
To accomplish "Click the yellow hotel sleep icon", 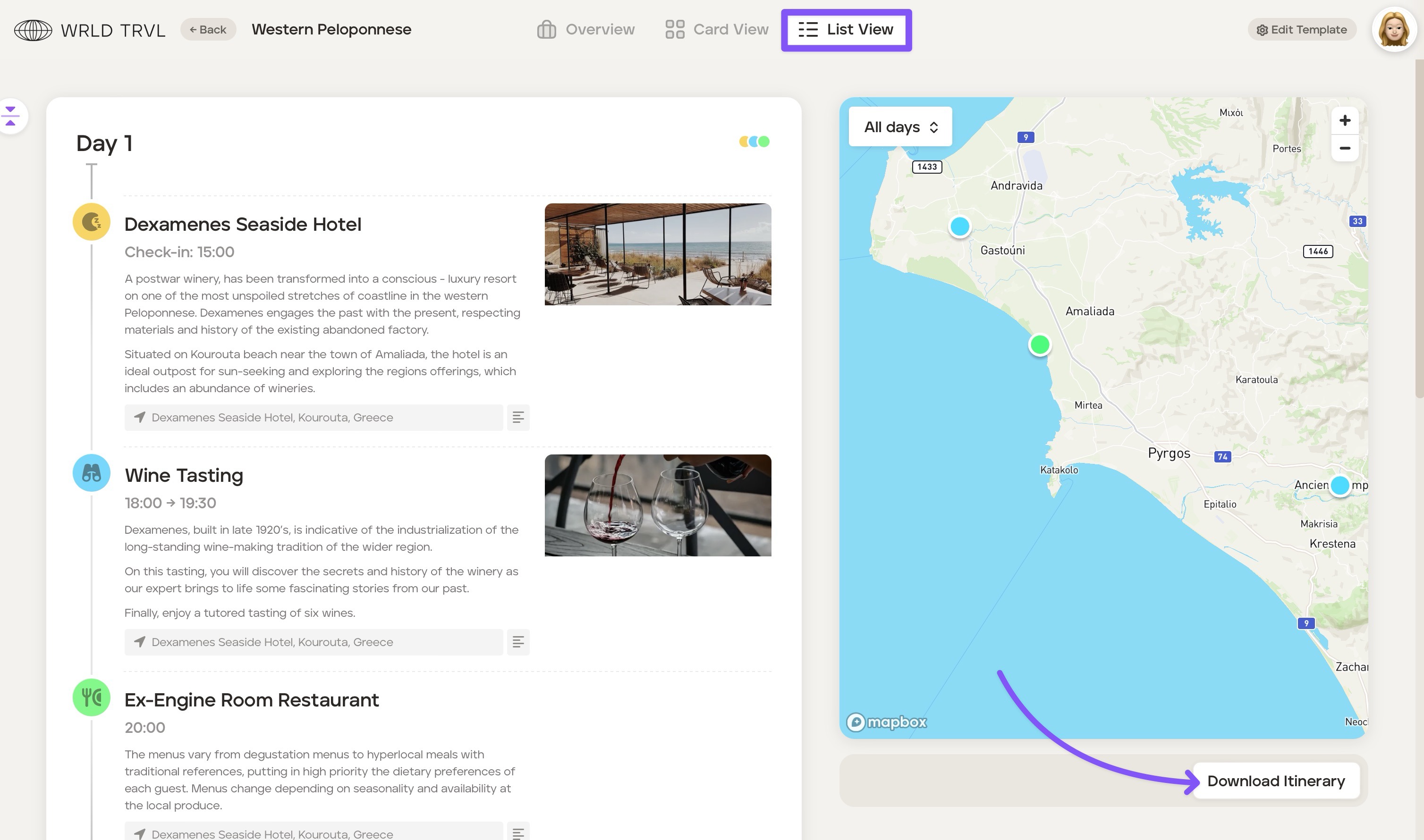I will point(91,222).
